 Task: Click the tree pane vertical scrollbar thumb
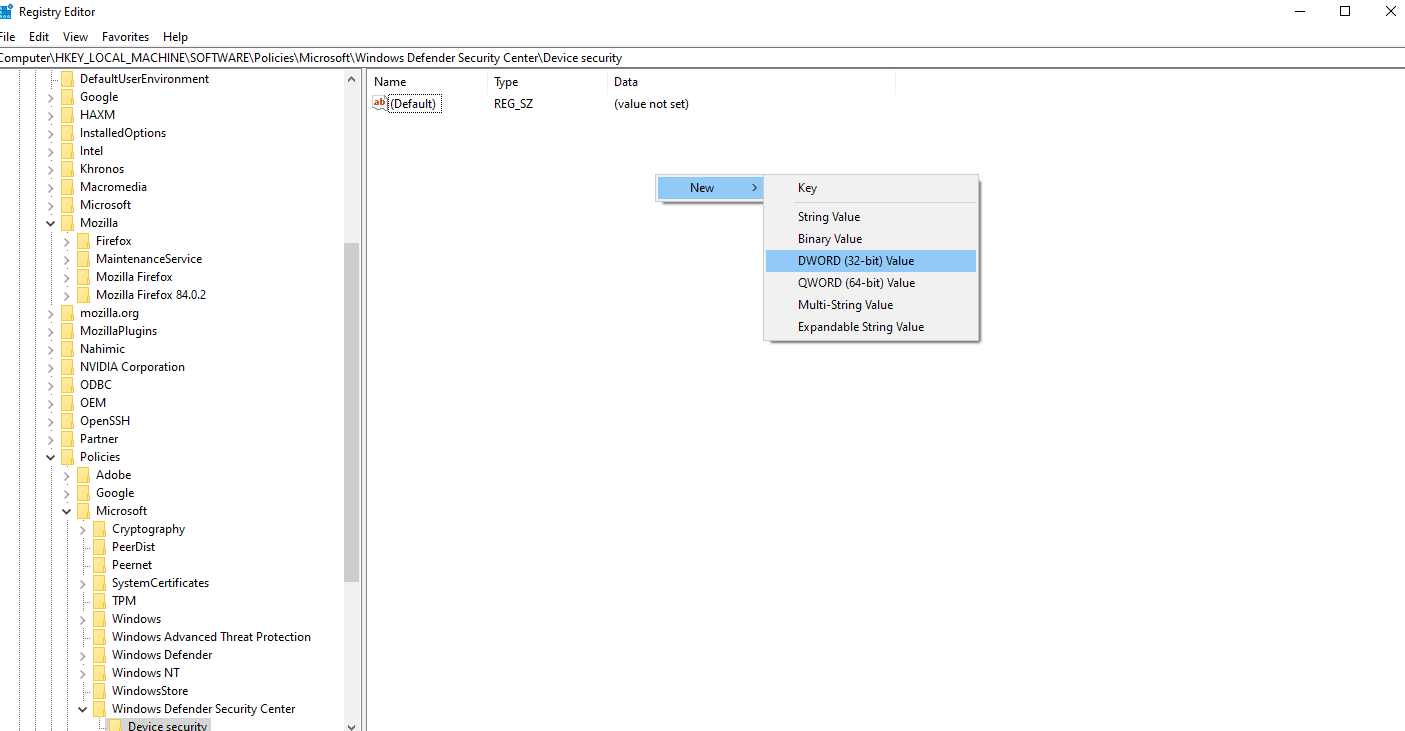point(351,412)
